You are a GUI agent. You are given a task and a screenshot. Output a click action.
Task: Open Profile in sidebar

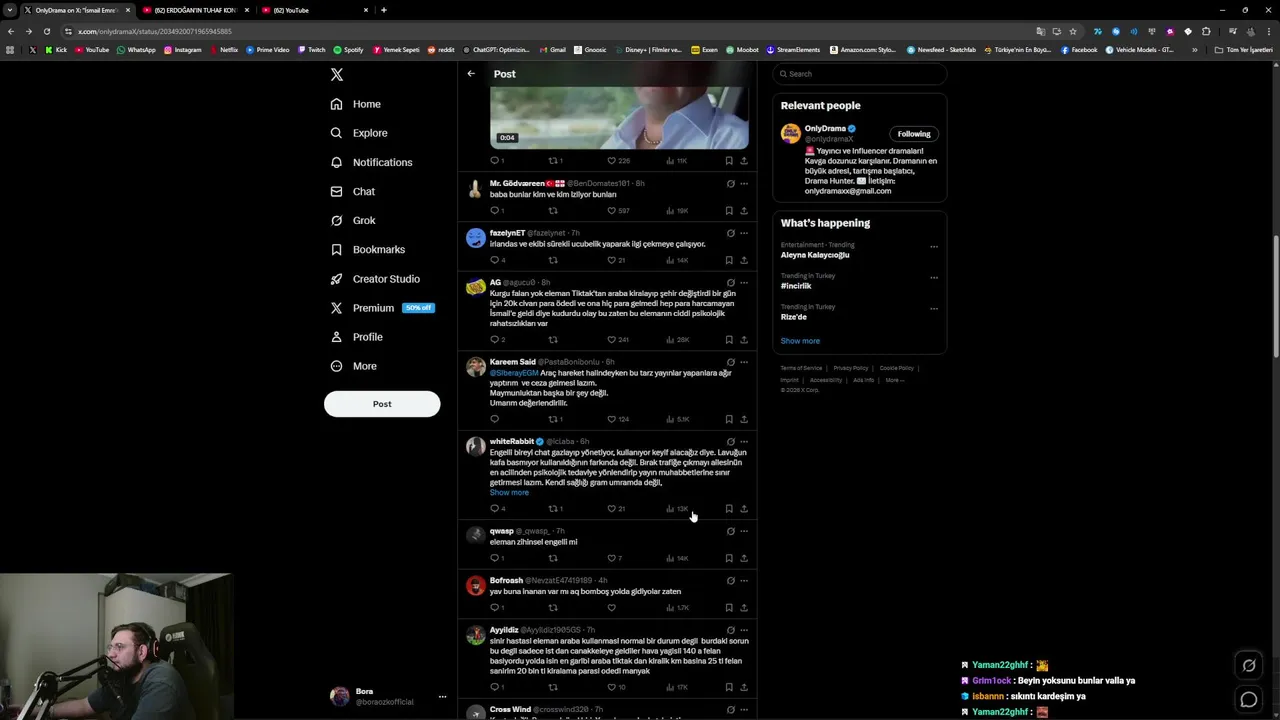357,337
